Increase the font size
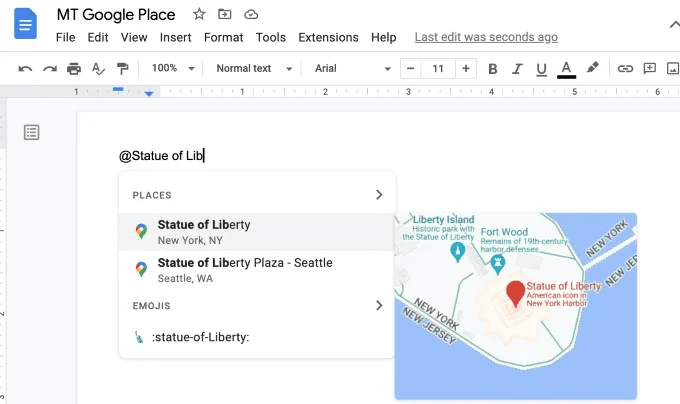This screenshot has width=680, height=404. coord(466,68)
